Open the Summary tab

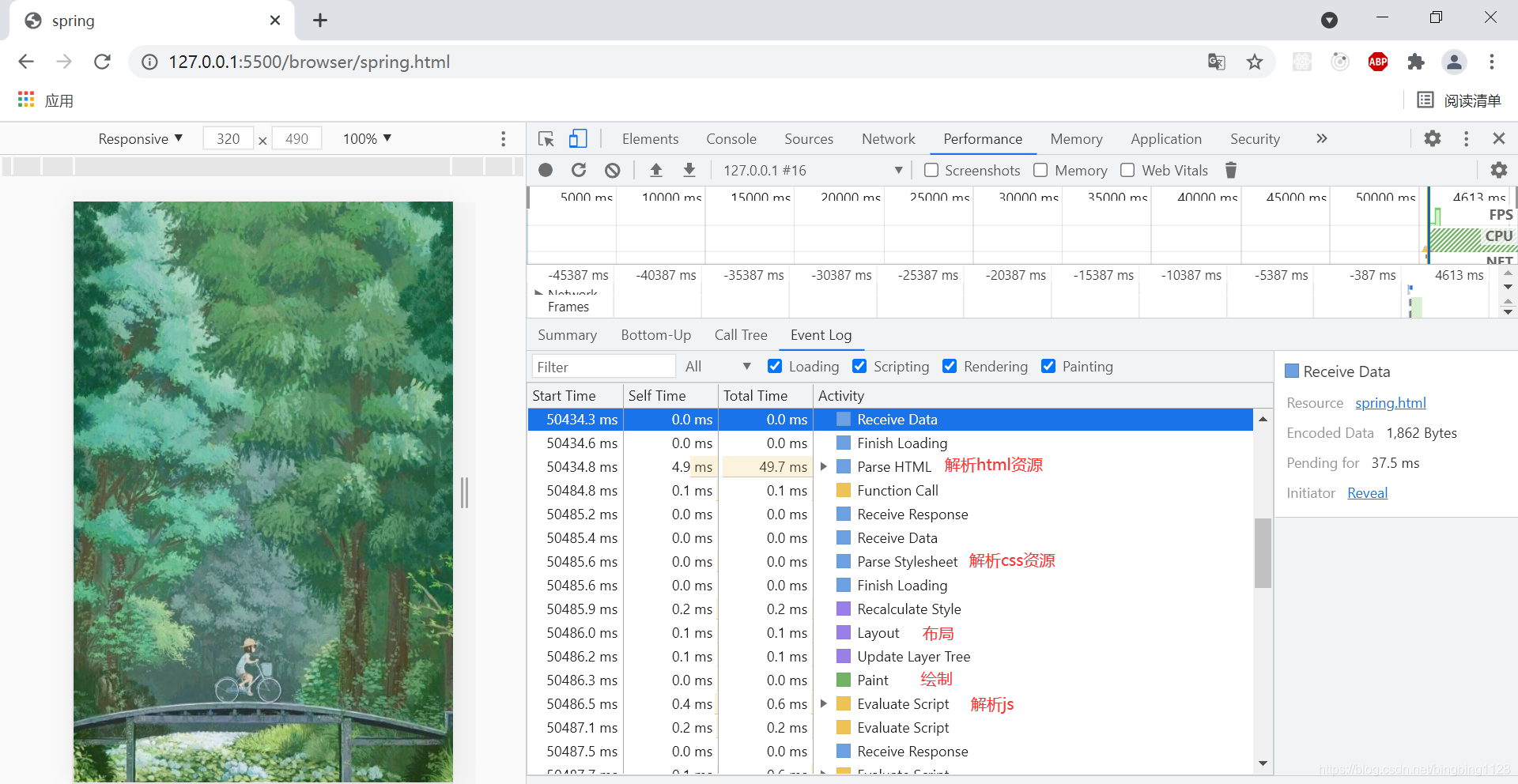coord(567,335)
